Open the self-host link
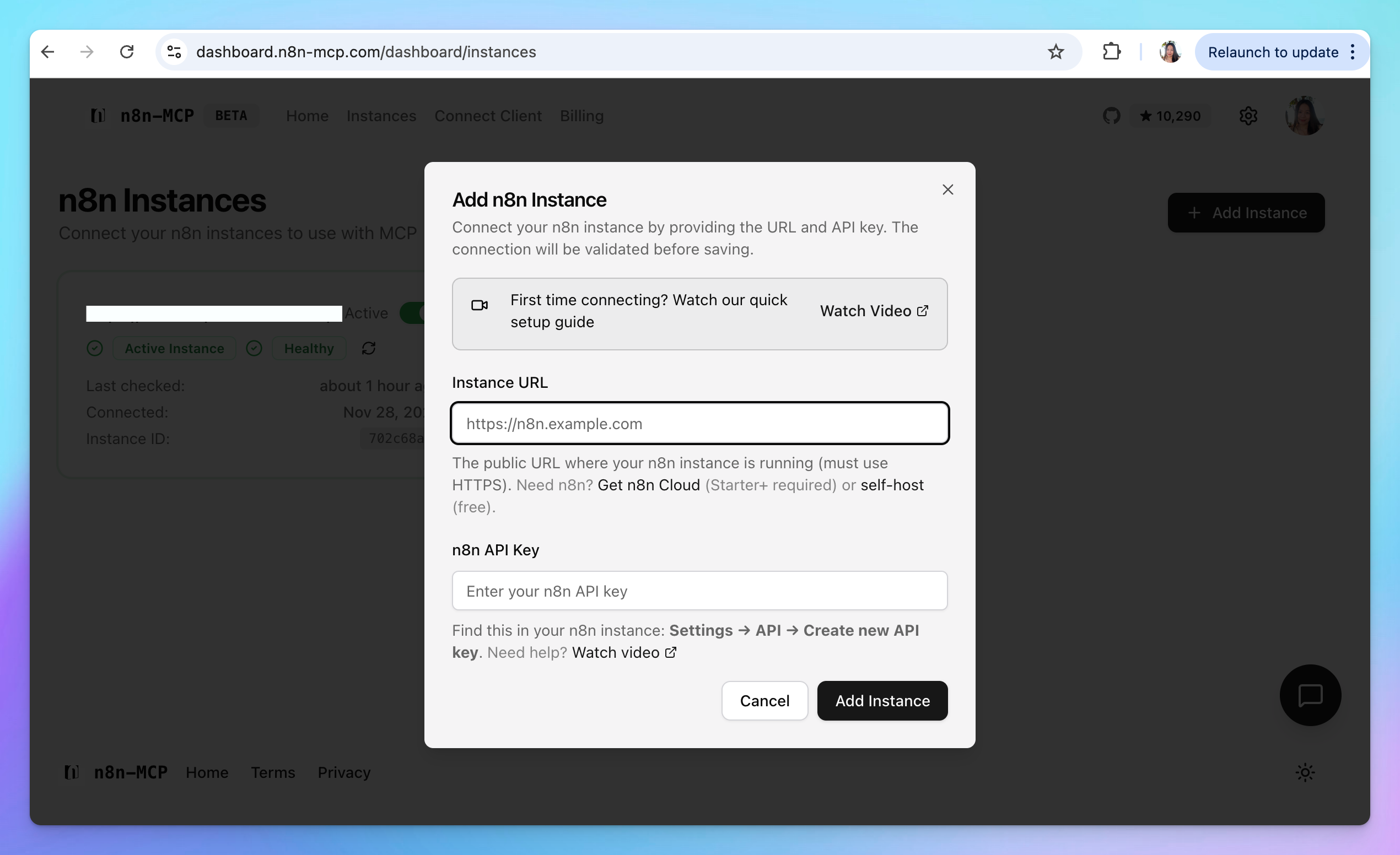Screen dimensions: 1400x855 (891, 485)
